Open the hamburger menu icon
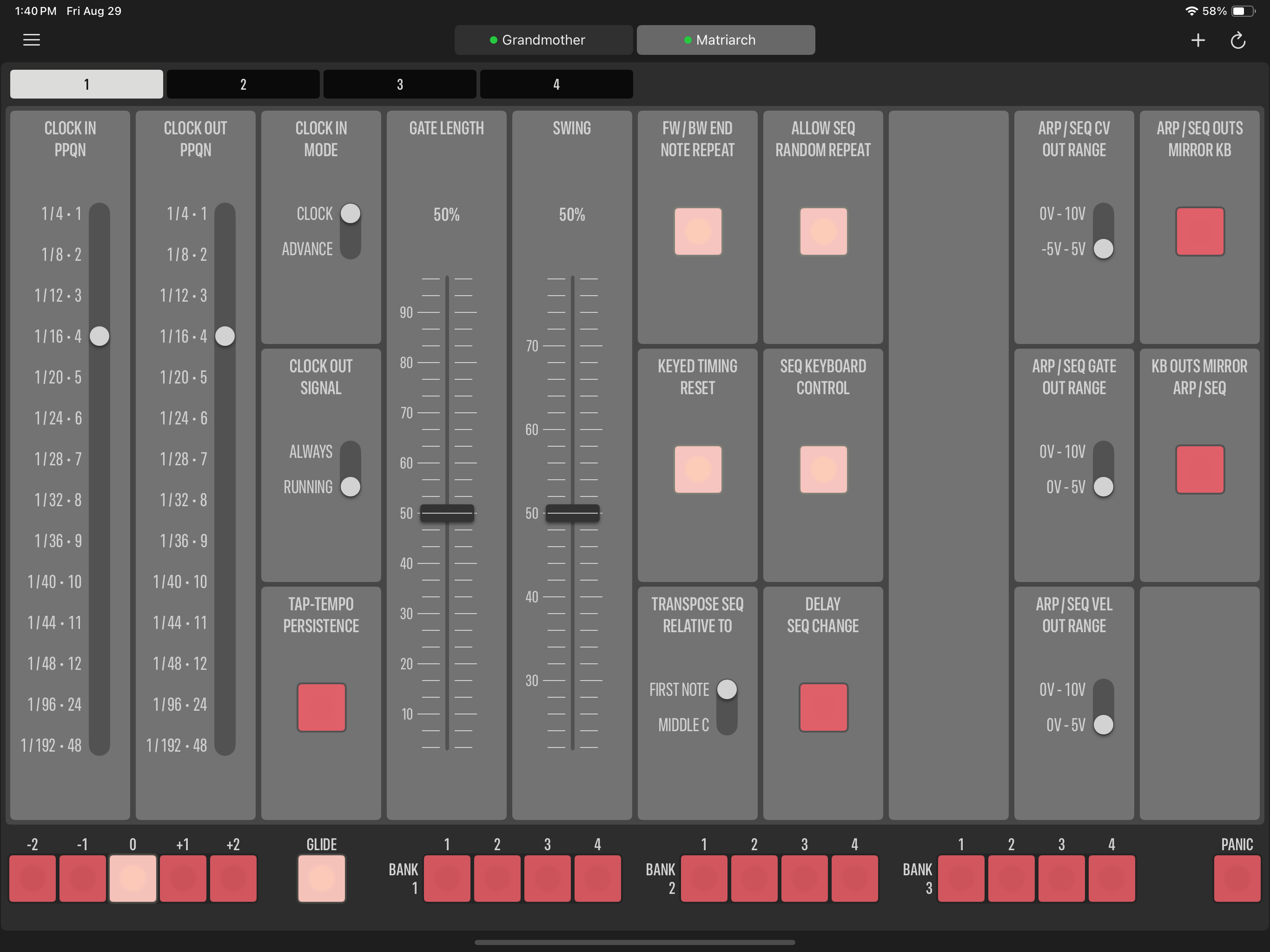 coord(32,40)
